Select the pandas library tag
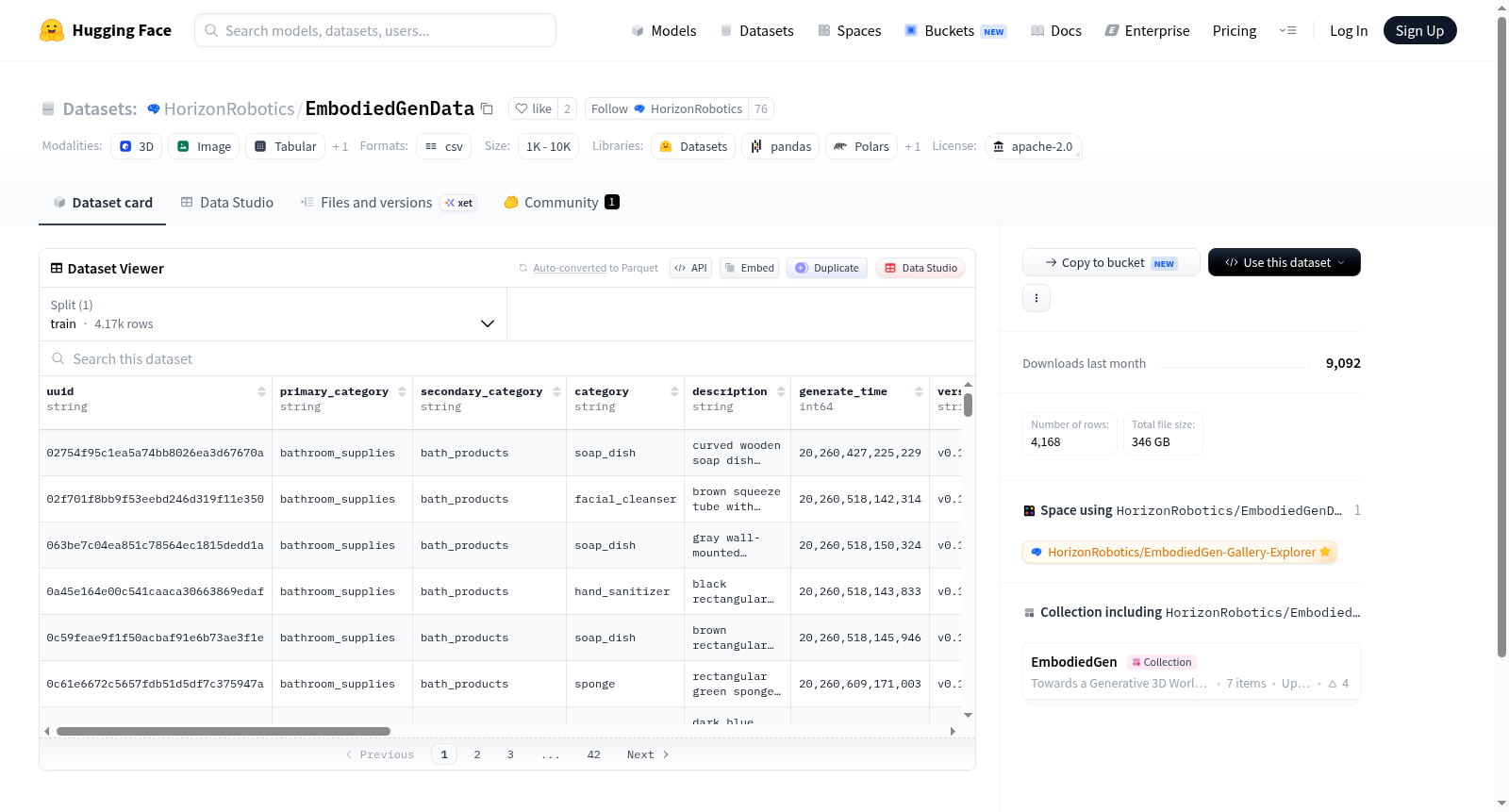This screenshot has height=812, width=1509. point(781,146)
